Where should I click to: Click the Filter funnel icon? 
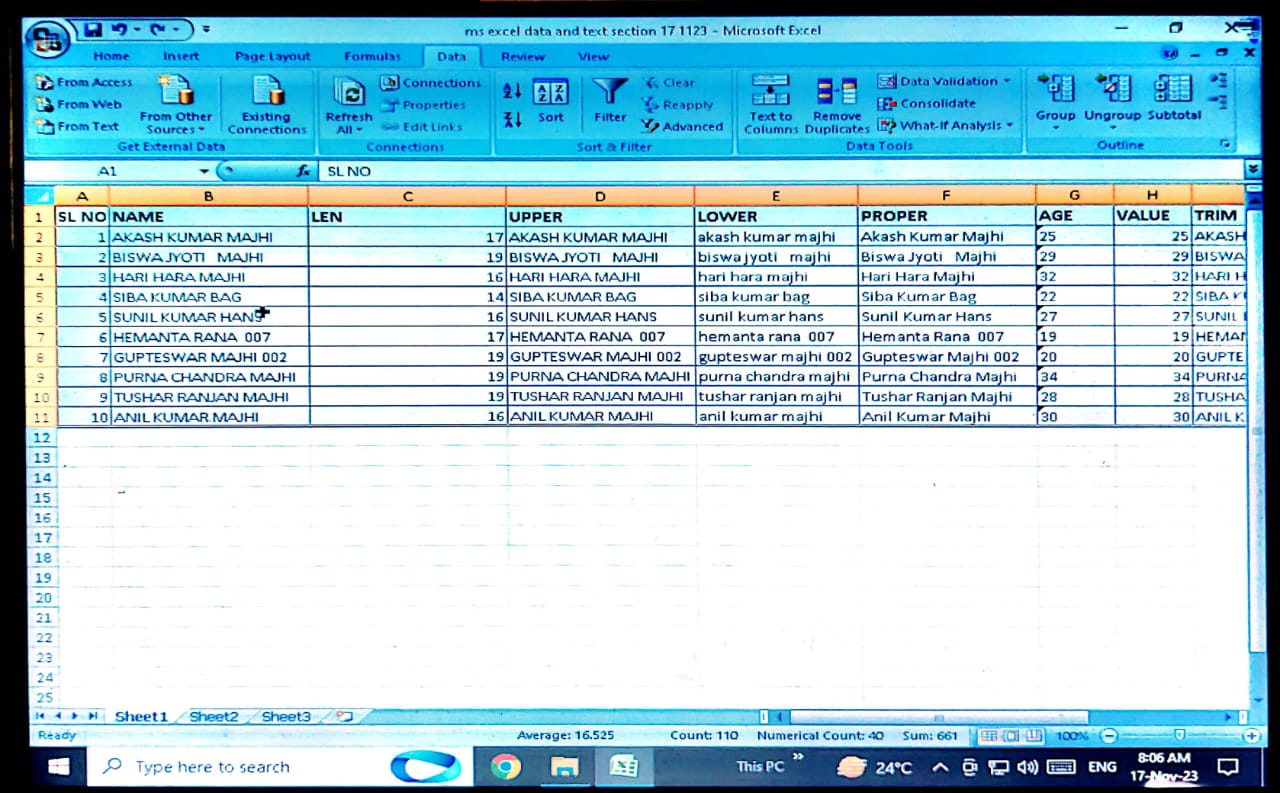(x=609, y=94)
